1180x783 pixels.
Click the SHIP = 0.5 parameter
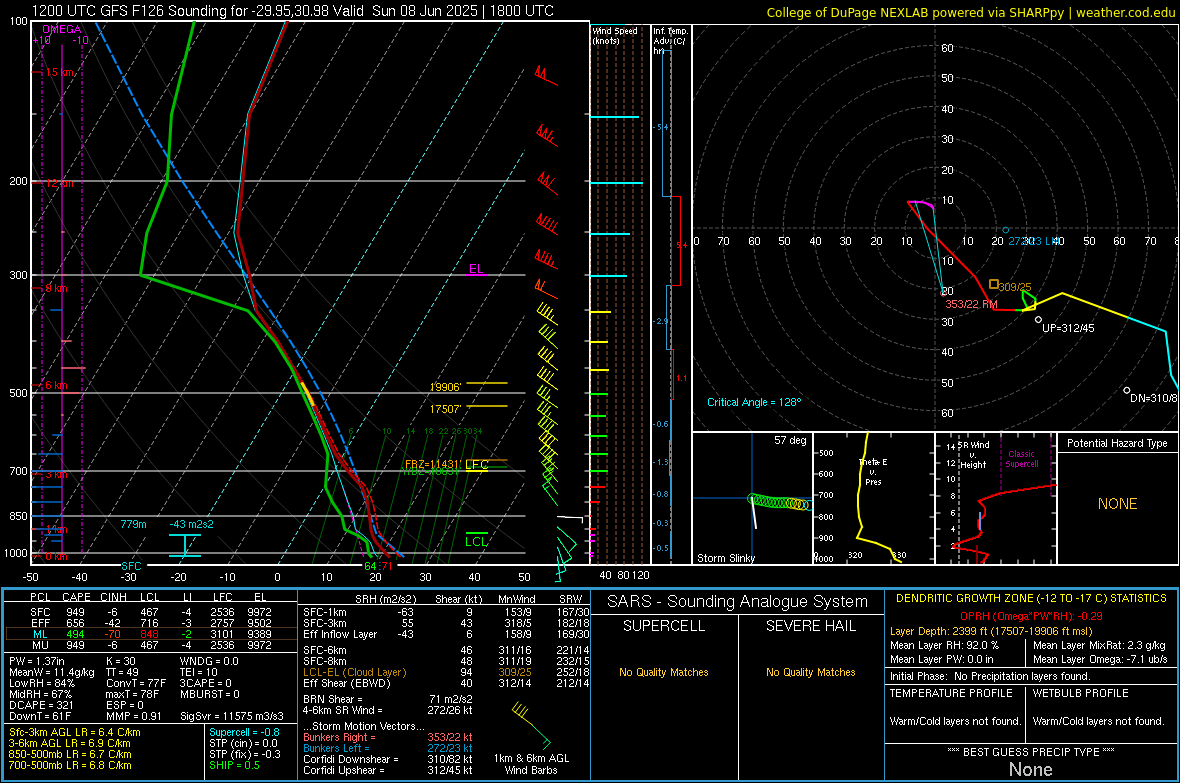(x=234, y=765)
